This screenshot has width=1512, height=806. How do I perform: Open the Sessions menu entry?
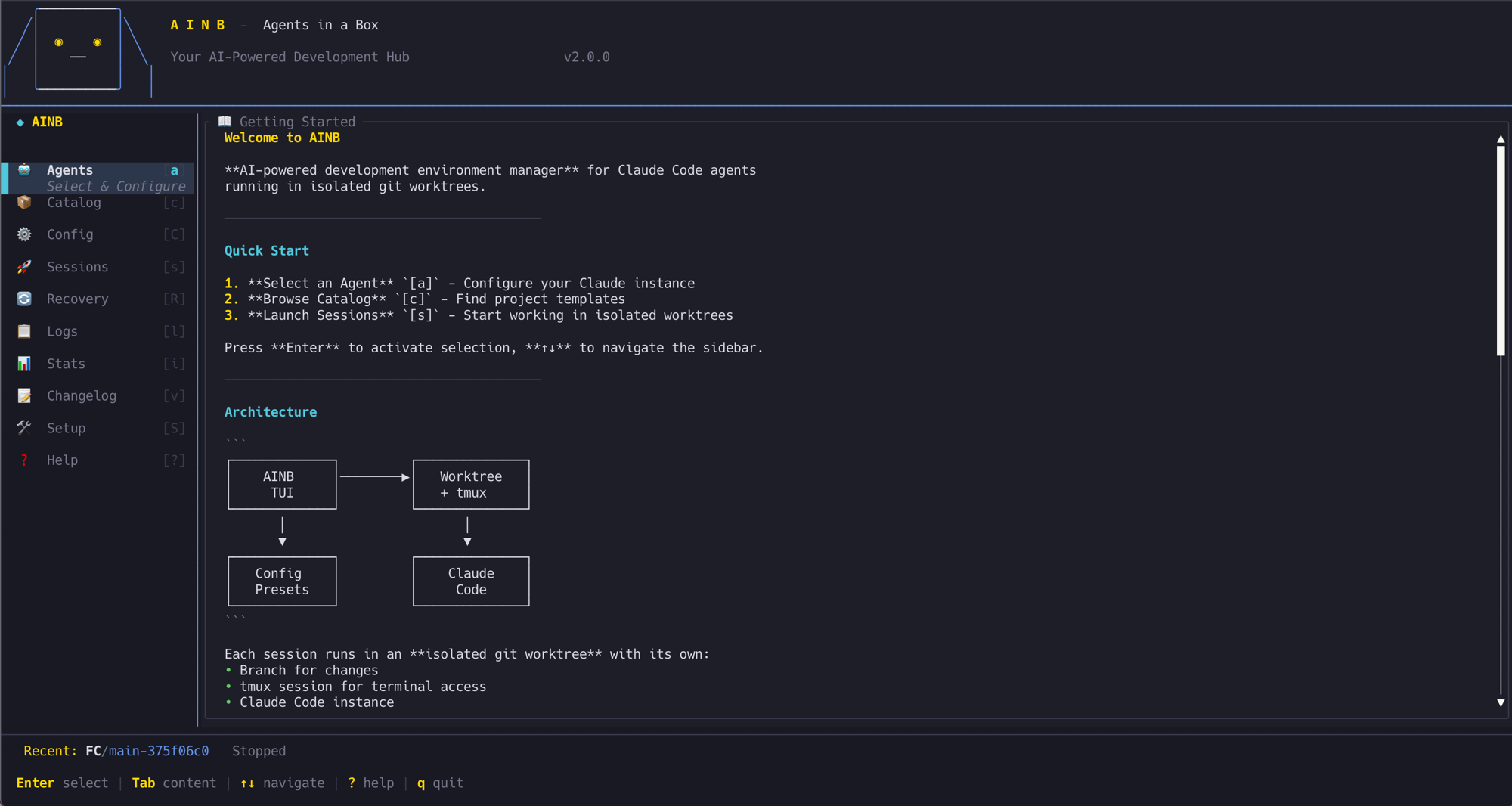[77, 267]
